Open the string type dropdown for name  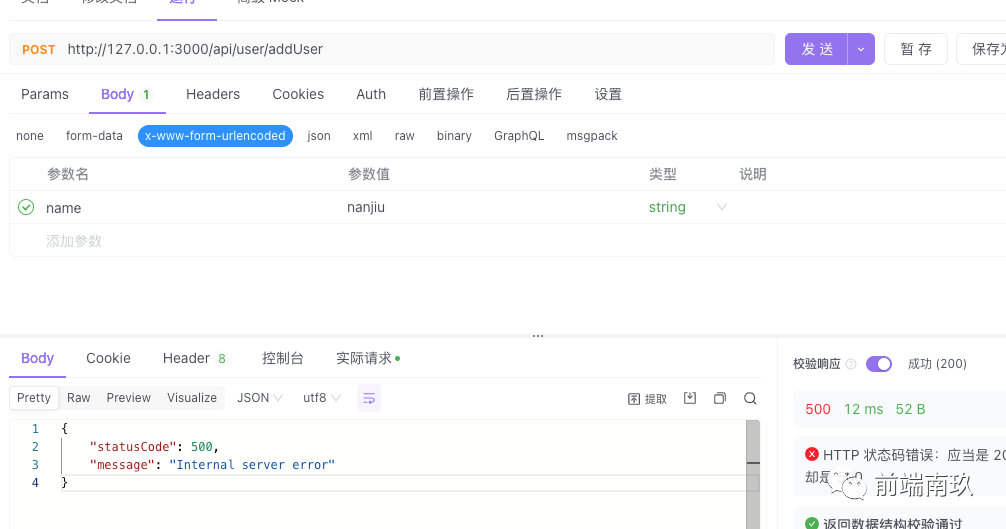721,207
